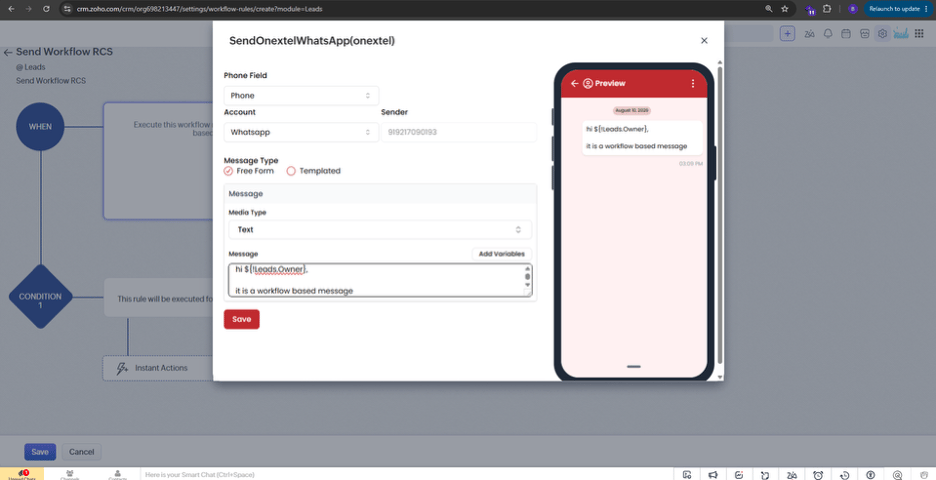The height and width of the screenshot is (480, 936).
Task: Click the Cancel button of the workflow page
Action: pyautogui.click(x=82, y=452)
